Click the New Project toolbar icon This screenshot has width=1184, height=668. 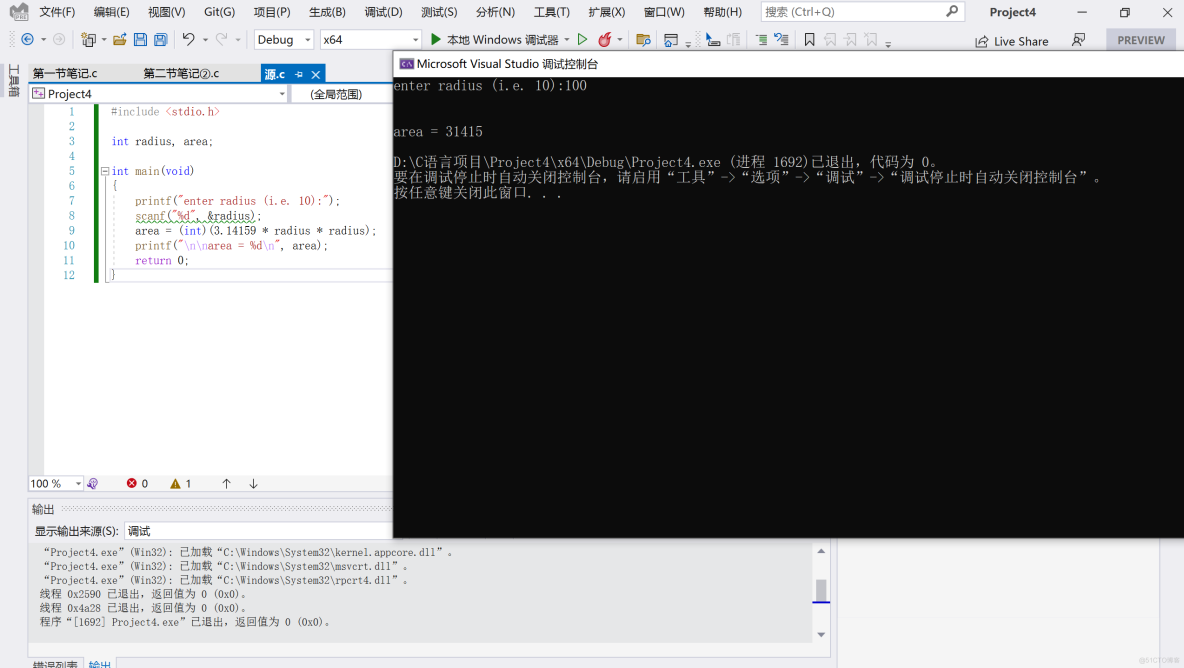pyautogui.click(x=88, y=39)
